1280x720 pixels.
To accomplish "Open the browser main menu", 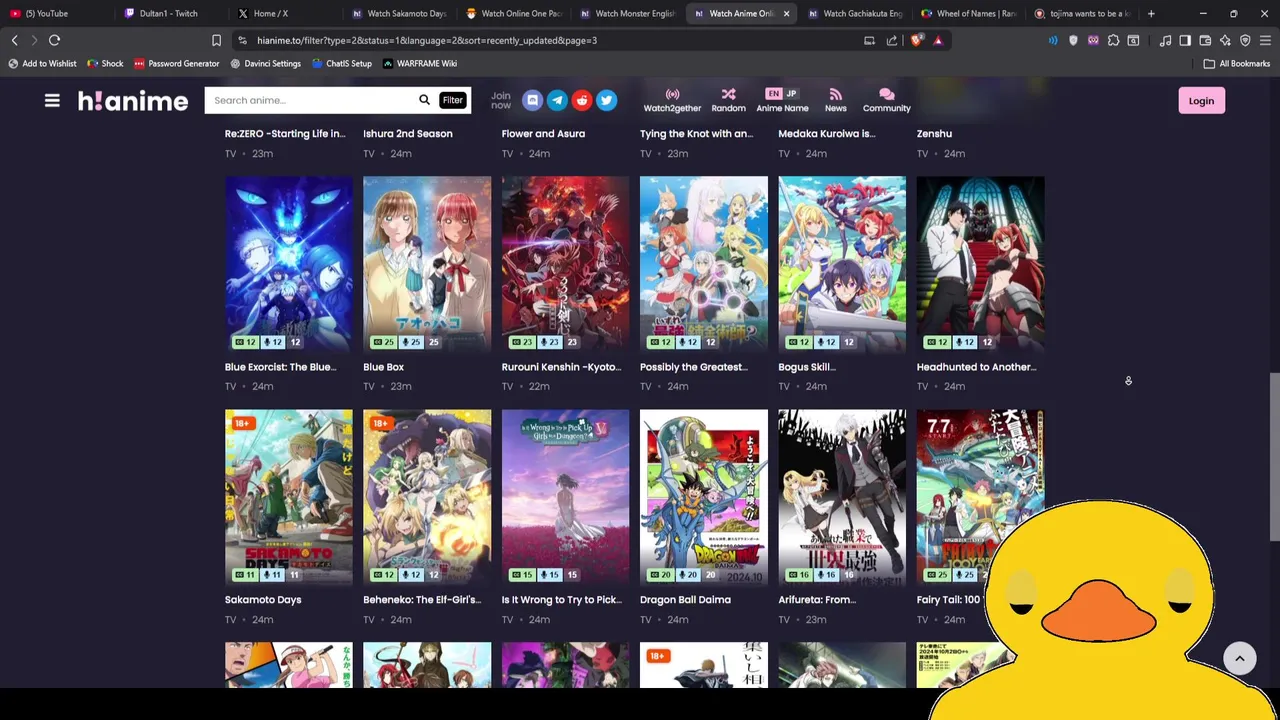I will (x=1265, y=40).
